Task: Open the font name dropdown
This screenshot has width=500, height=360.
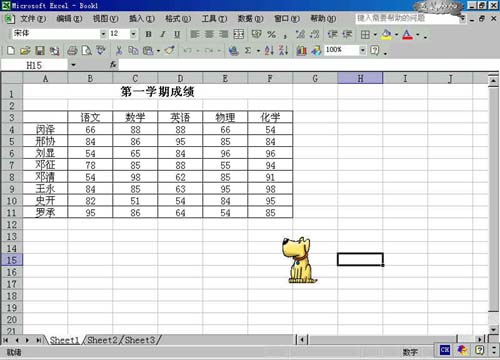Action: point(103,34)
